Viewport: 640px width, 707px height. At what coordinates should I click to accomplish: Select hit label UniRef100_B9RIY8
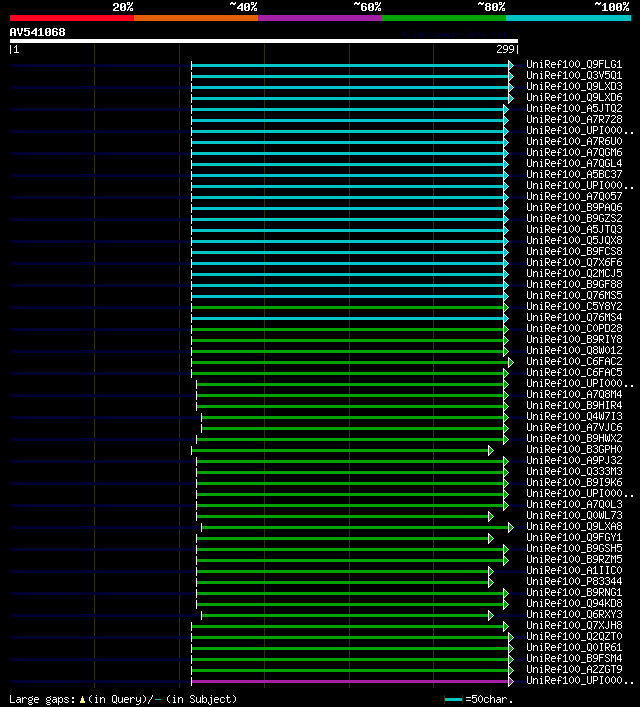574,339
